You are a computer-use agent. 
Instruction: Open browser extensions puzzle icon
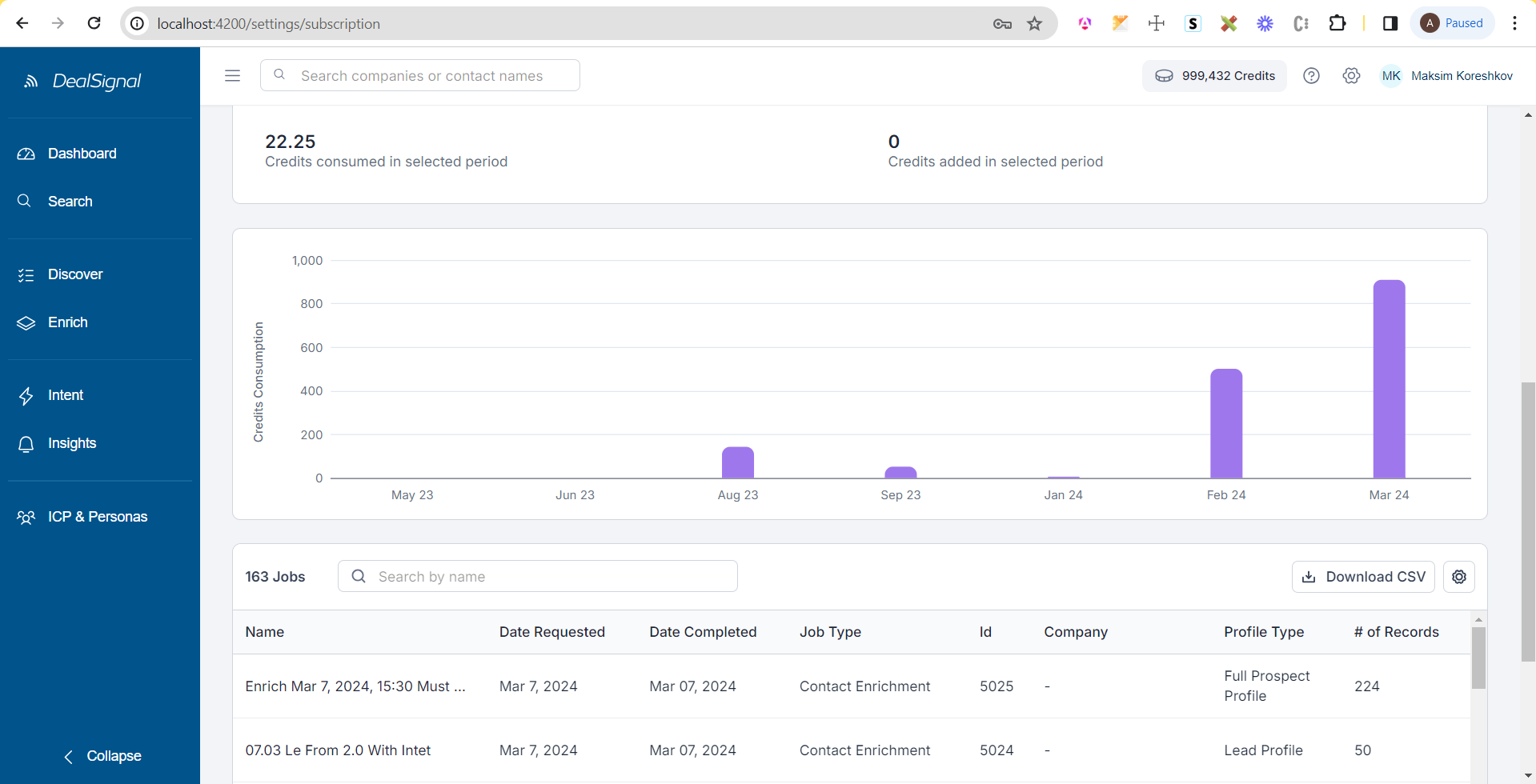1337,23
